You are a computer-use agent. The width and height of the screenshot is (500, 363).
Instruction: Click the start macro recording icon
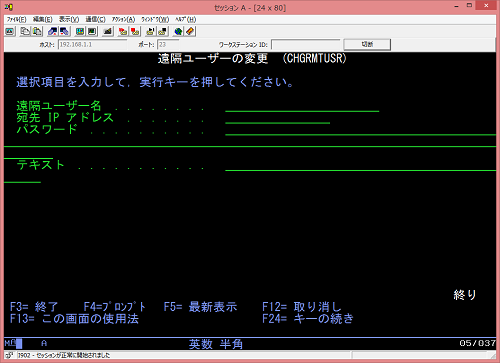tap(123, 32)
